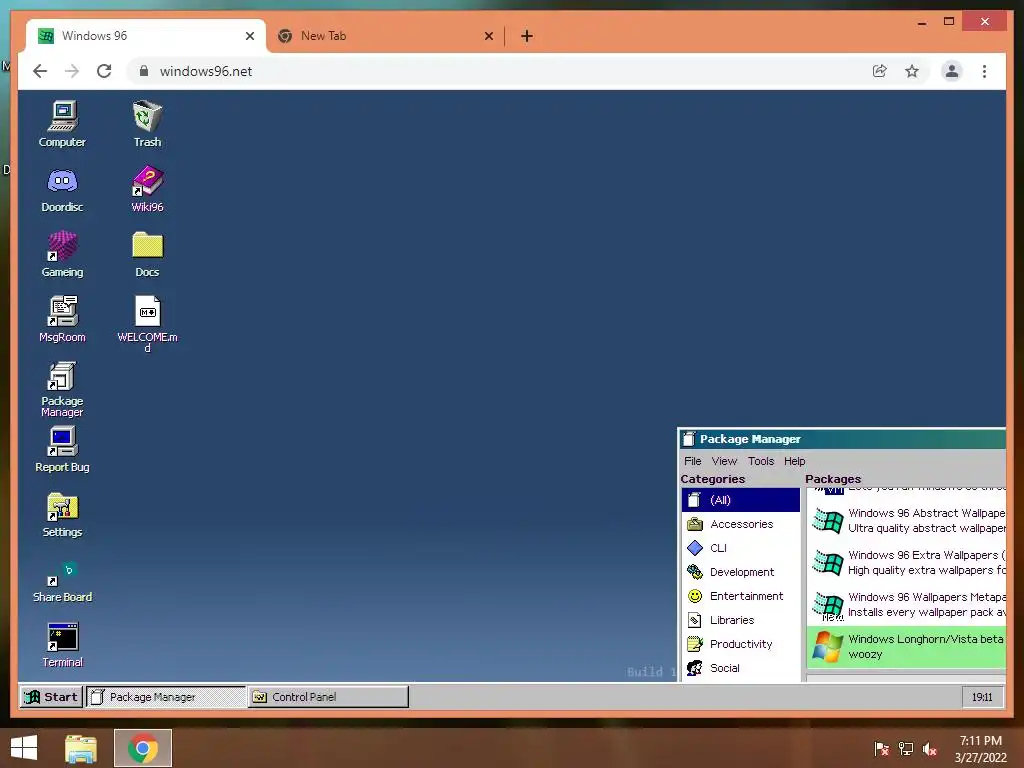
Task: Select Windows 96 Abstract Wallpapers package
Action: tap(906, 520)
